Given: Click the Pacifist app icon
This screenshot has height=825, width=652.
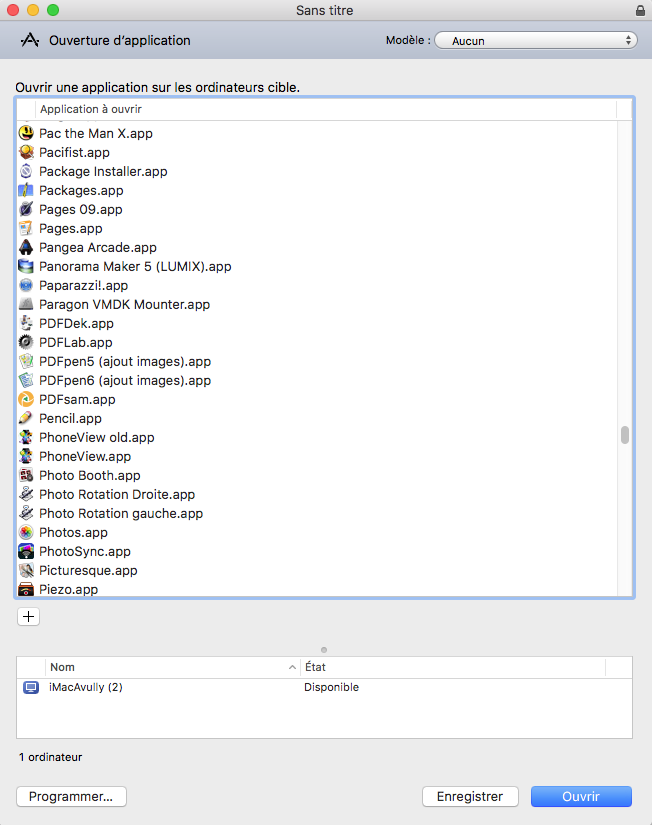Looking at the screenshot, I should pos(26,152).
